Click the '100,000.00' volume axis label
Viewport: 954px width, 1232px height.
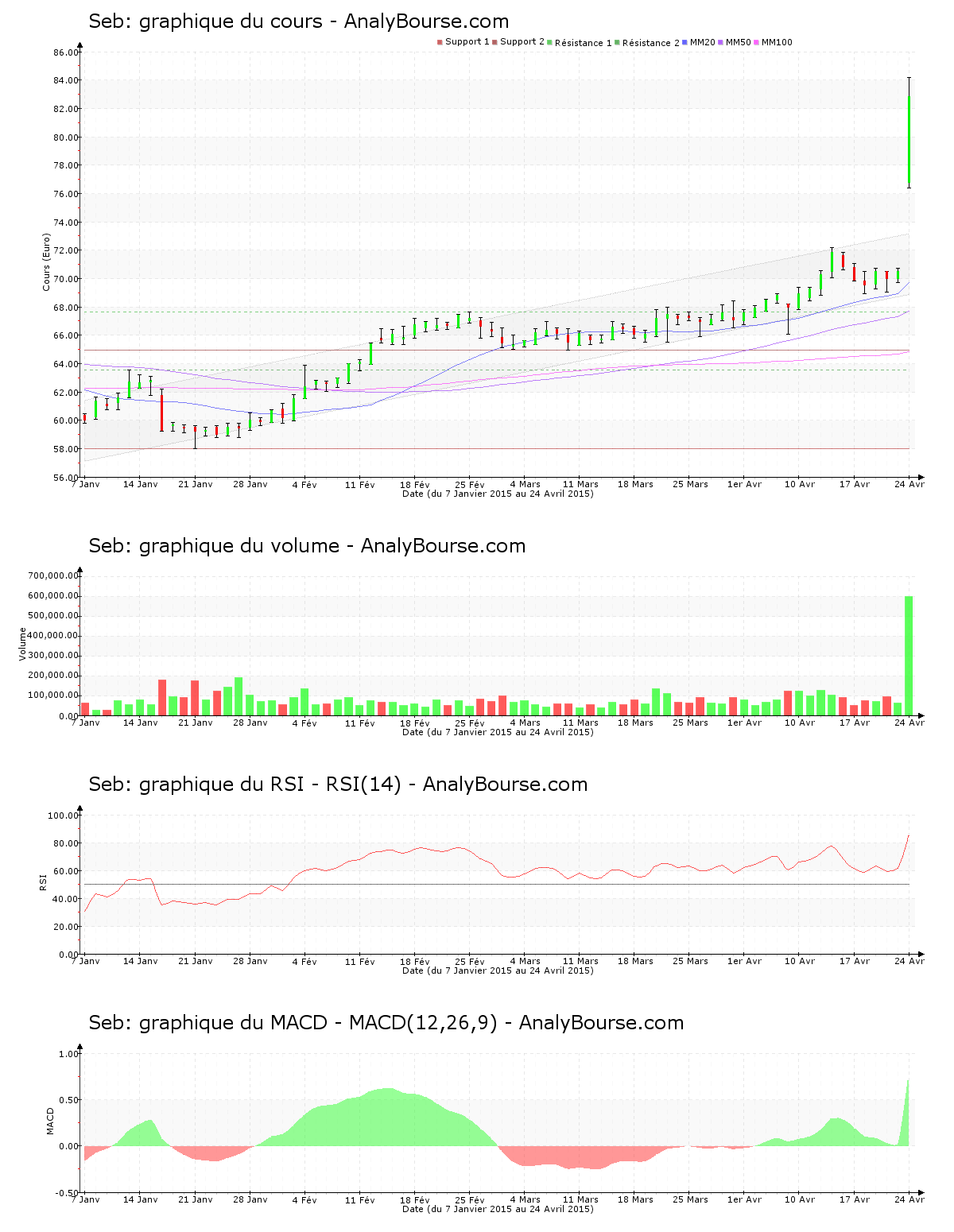[53, 695]
